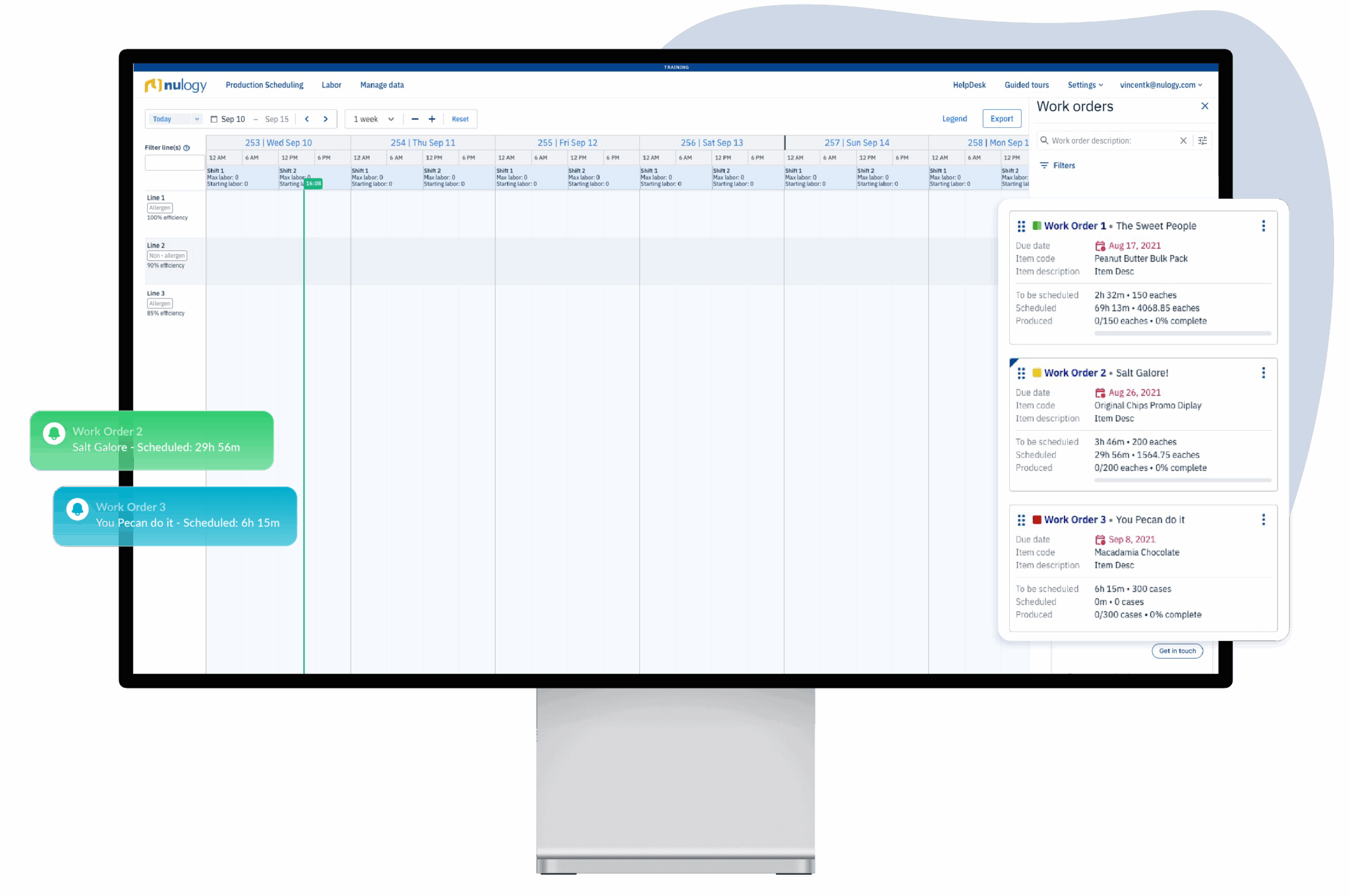Click the search magnifier in Work orders panel
This screenshot has height=896, width=1350.
coord(1045,140)
